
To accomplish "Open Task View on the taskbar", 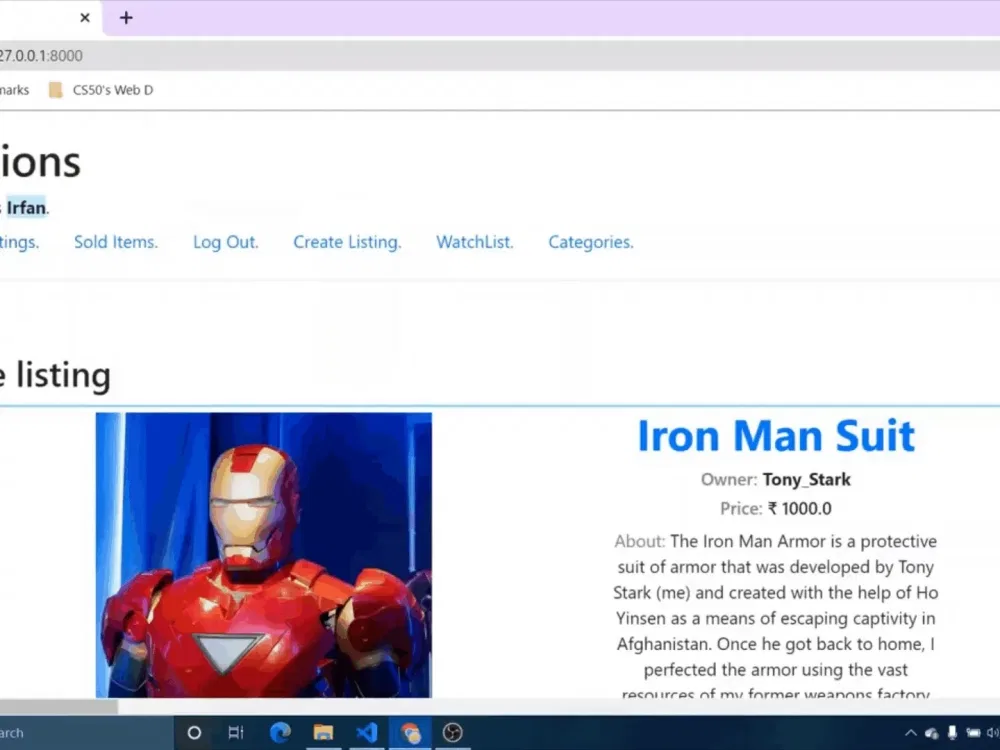I will pos(236,733).
